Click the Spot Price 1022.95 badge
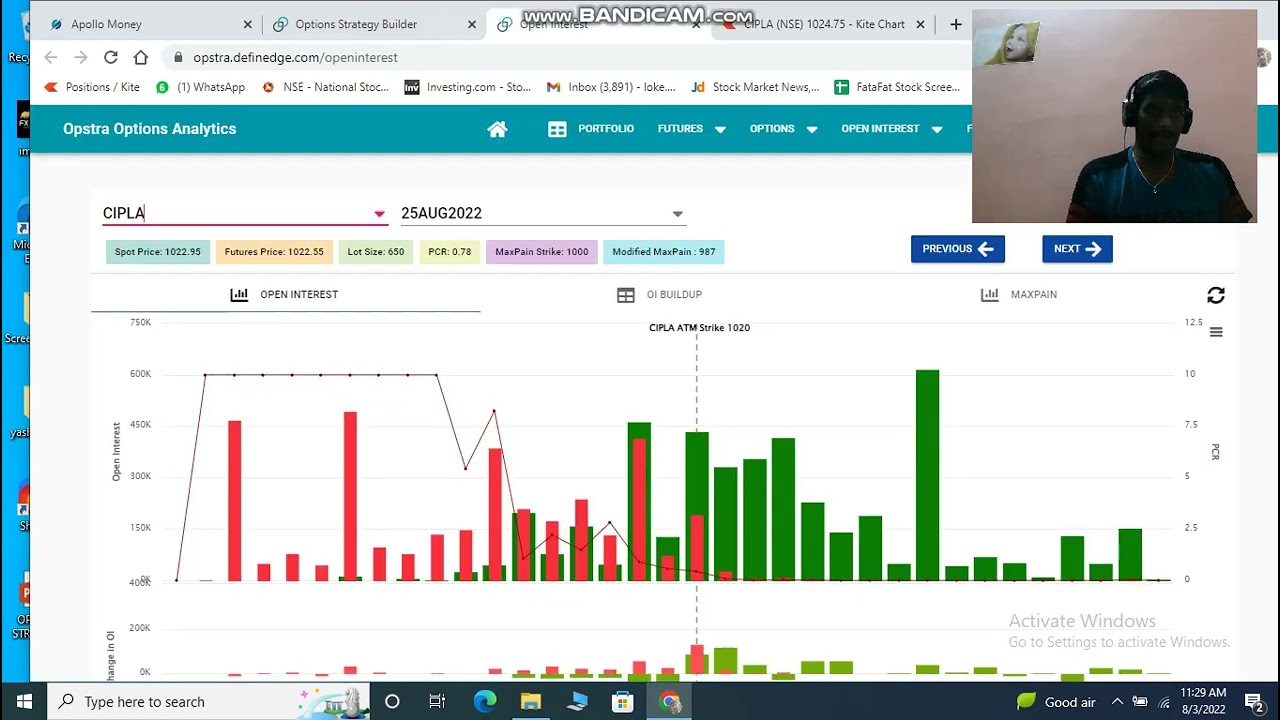The image size is (1280, 720). (158, 252)
